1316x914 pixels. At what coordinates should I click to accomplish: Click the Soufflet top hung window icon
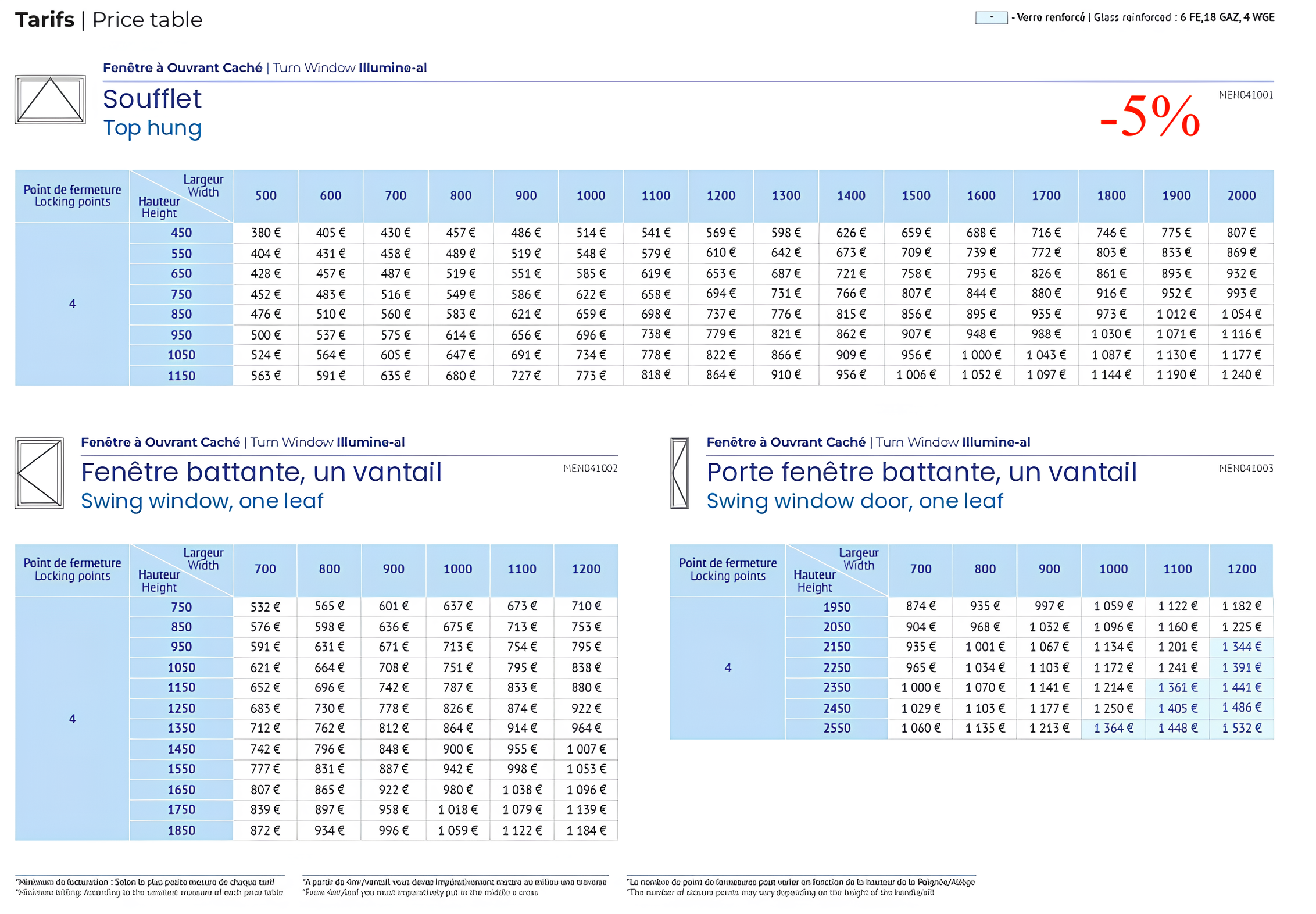pyautogui.click(x=50, y=99)
